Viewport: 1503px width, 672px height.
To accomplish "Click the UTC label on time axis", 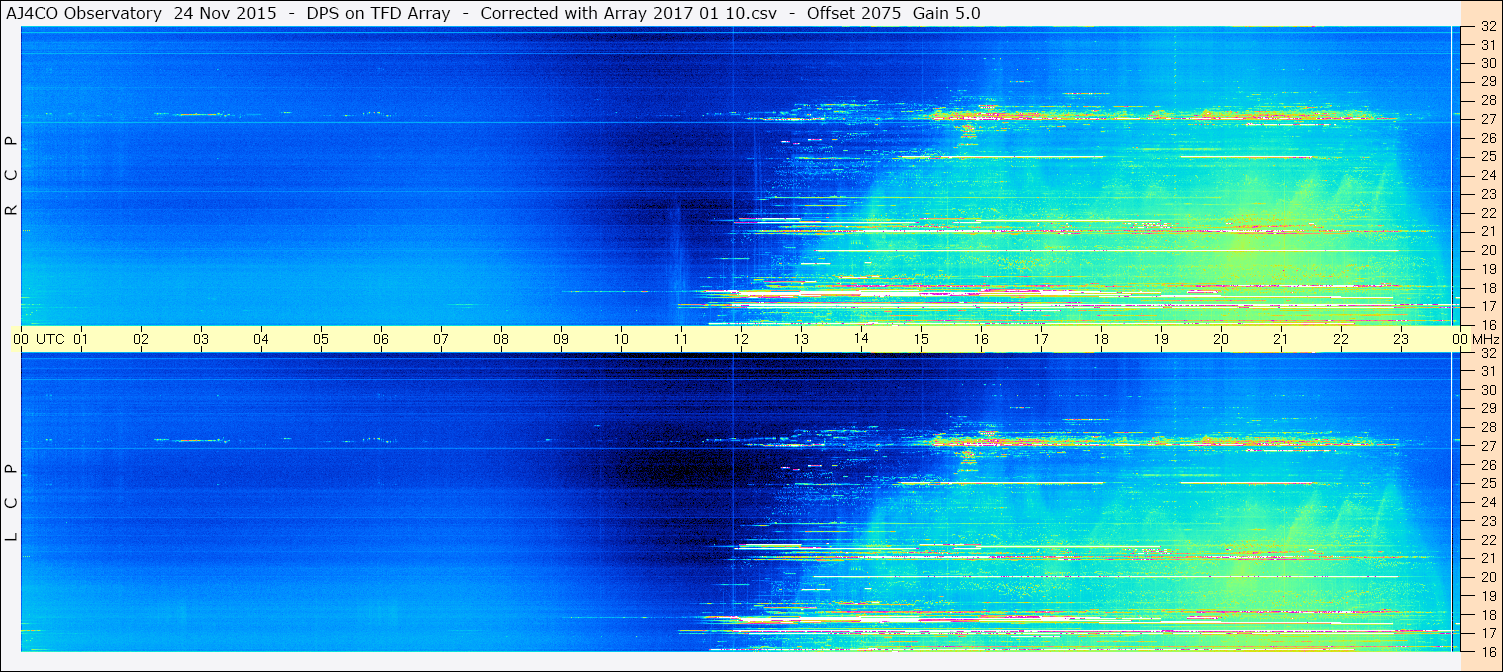I will click(50, 339).
